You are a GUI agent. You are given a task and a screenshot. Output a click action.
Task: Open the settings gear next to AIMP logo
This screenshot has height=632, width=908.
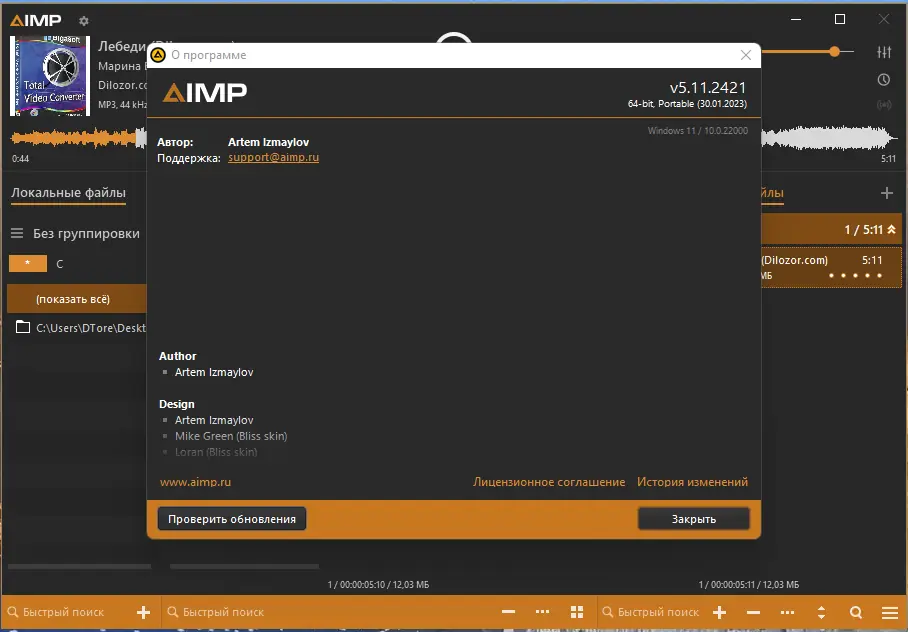(x=84, y=21)
